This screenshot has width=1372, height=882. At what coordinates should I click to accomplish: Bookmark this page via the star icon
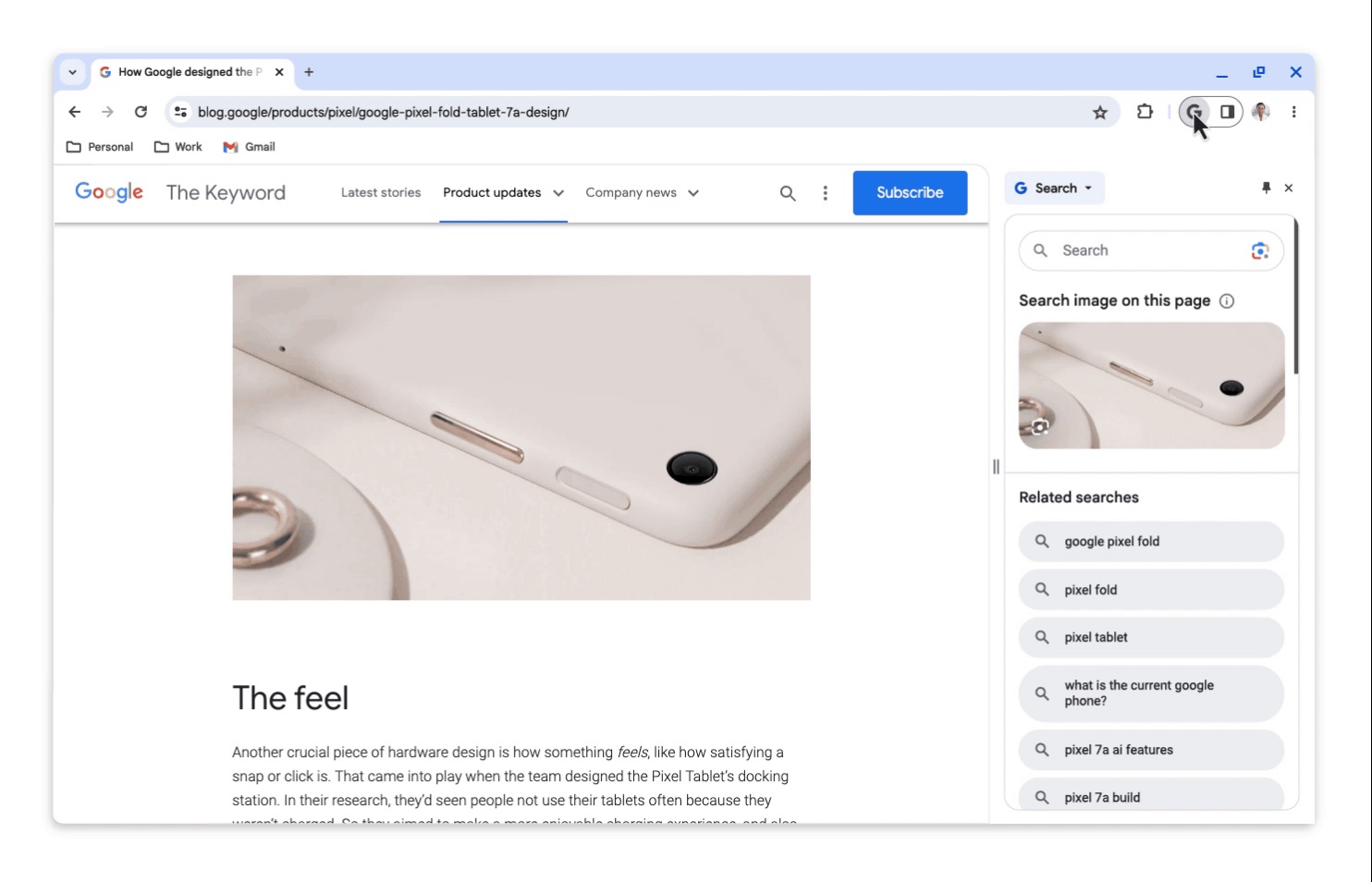(1100, 111)
